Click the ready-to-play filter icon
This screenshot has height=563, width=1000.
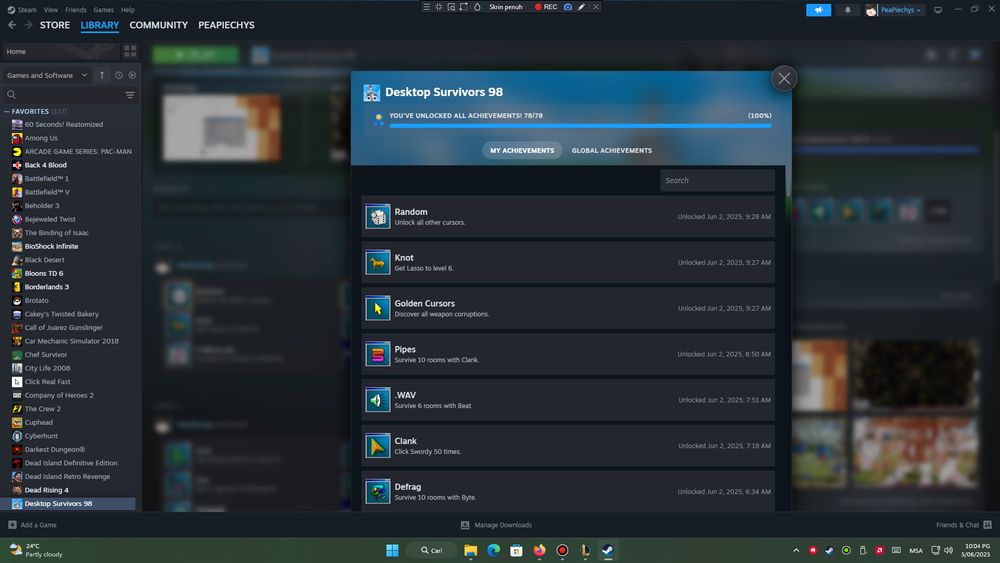[x=132, y=75]
